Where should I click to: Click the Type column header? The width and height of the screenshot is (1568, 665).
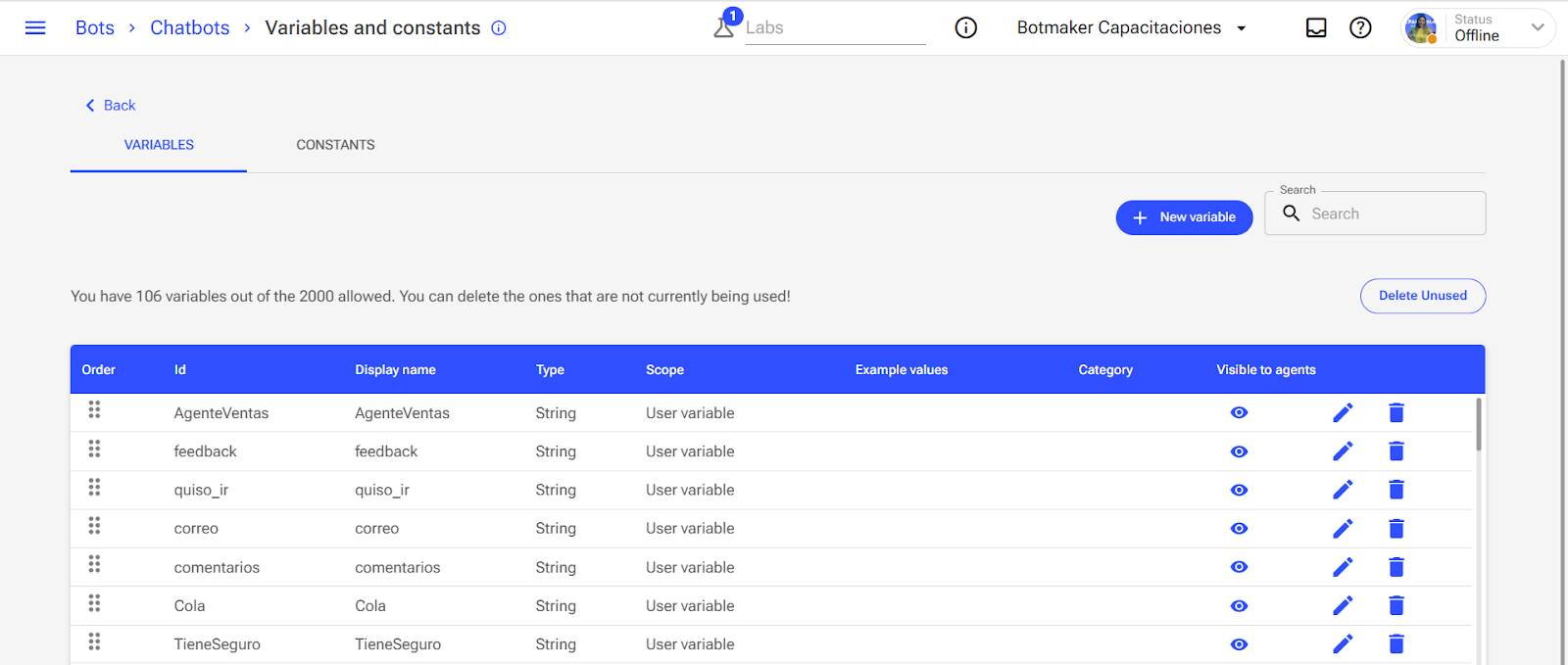pos(550,369)
